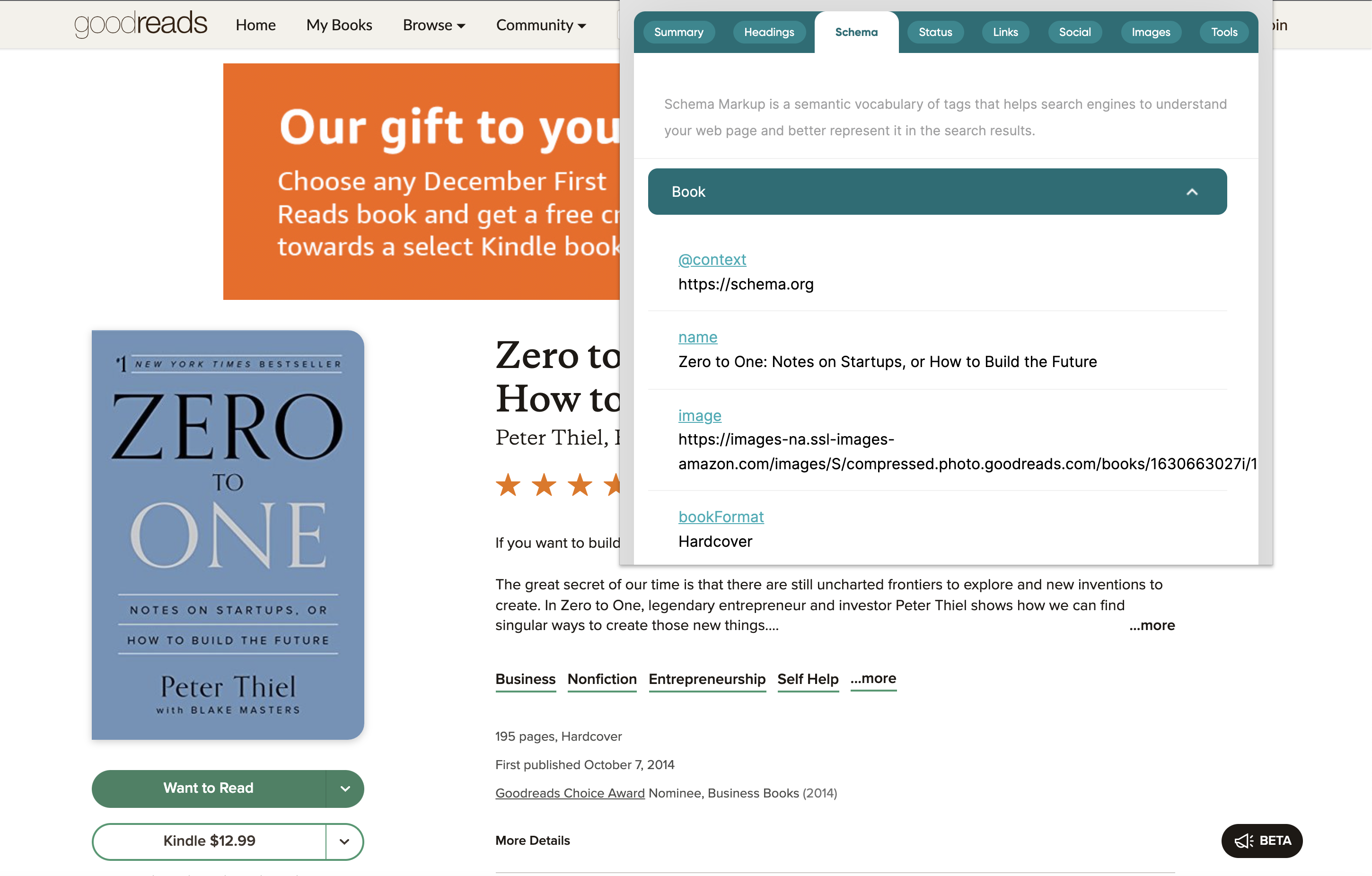Image resolution: width=1372 pixels, height=876 pixels.
Task: Click the name schema property link
Action: coord(697,337)
